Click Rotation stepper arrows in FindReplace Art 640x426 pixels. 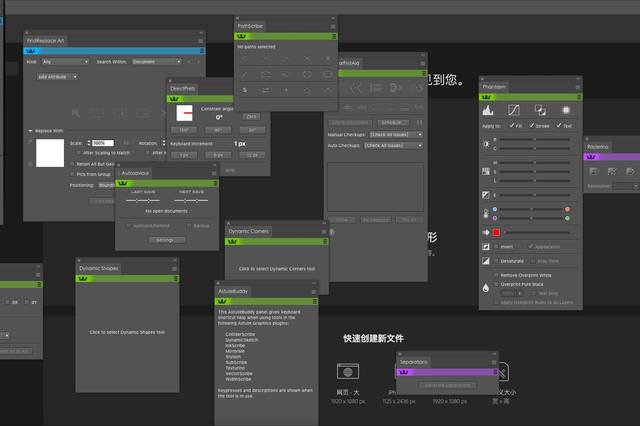tap(164, 143)
